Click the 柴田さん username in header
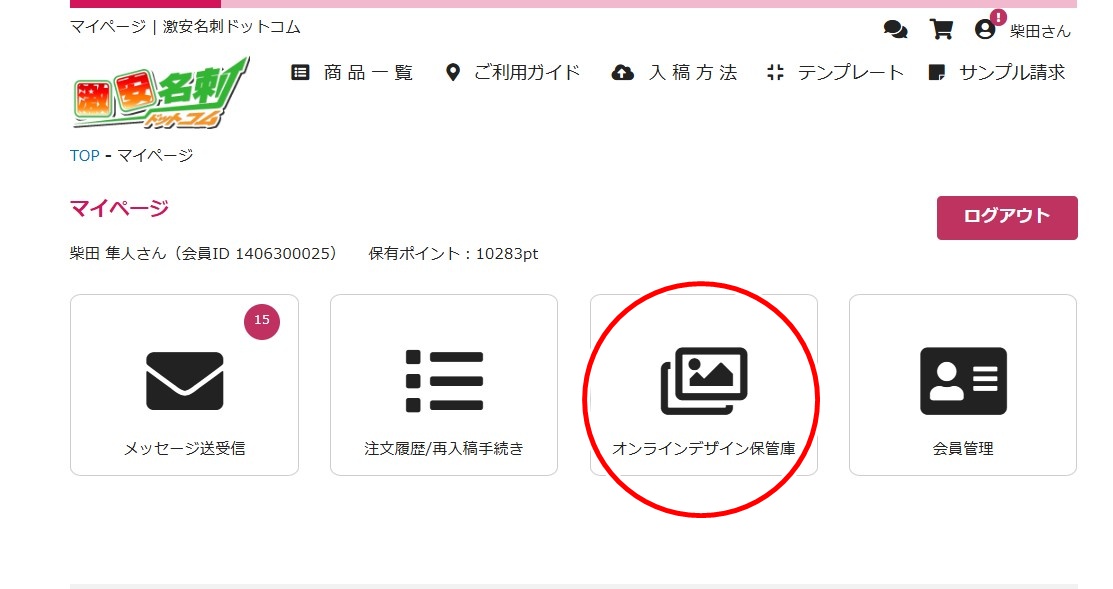 [1040, 31]
